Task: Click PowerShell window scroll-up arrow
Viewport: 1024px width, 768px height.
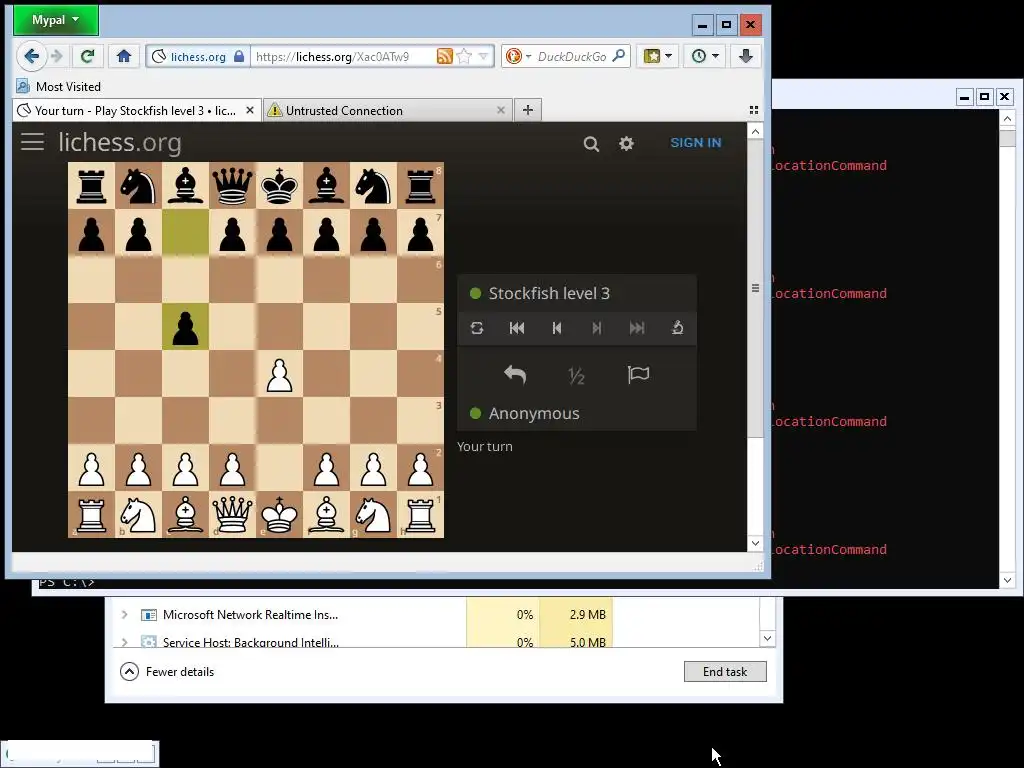Action: [1007, 119]
